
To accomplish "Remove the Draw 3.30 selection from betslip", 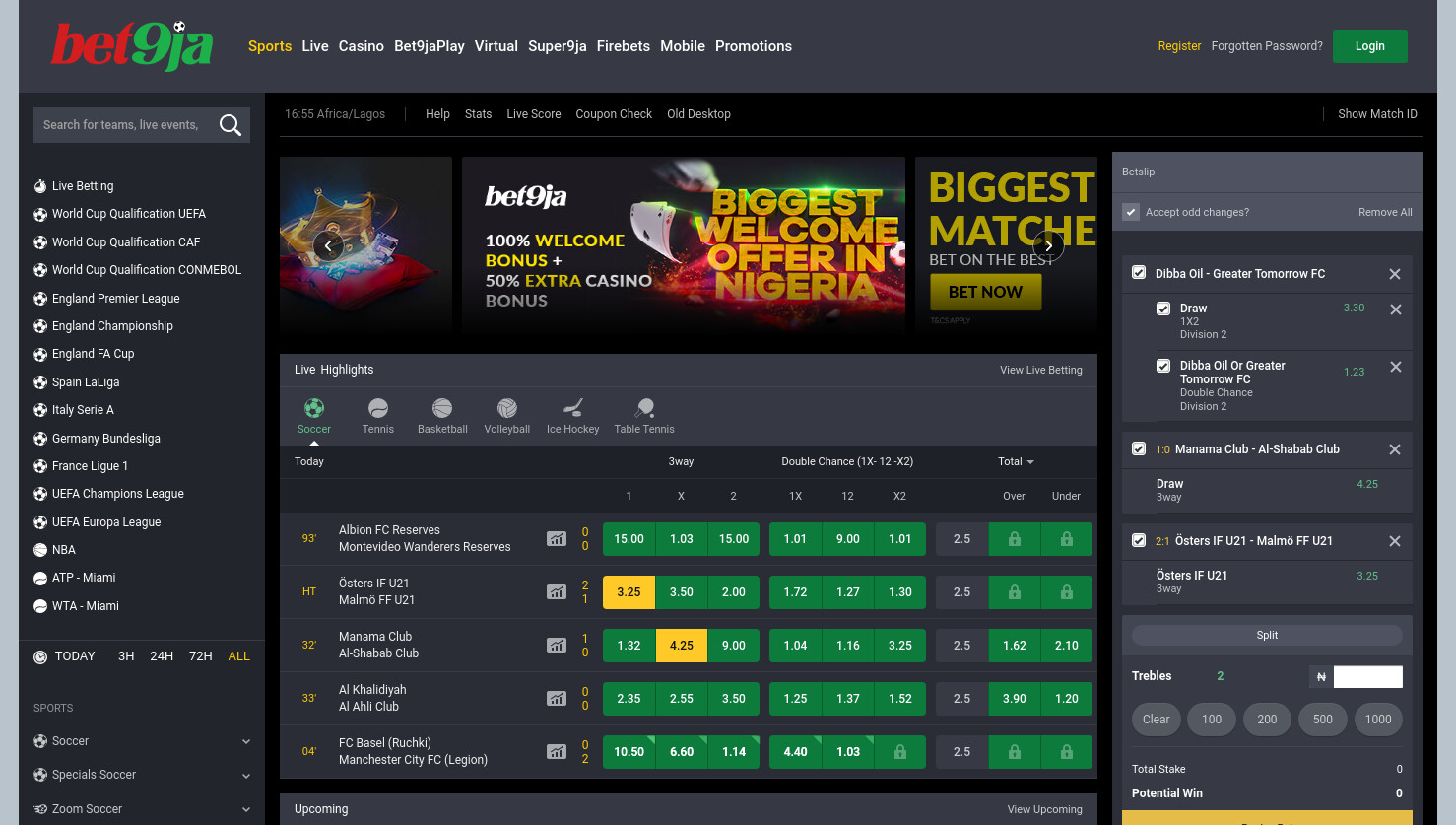I will click(1396, 309).
